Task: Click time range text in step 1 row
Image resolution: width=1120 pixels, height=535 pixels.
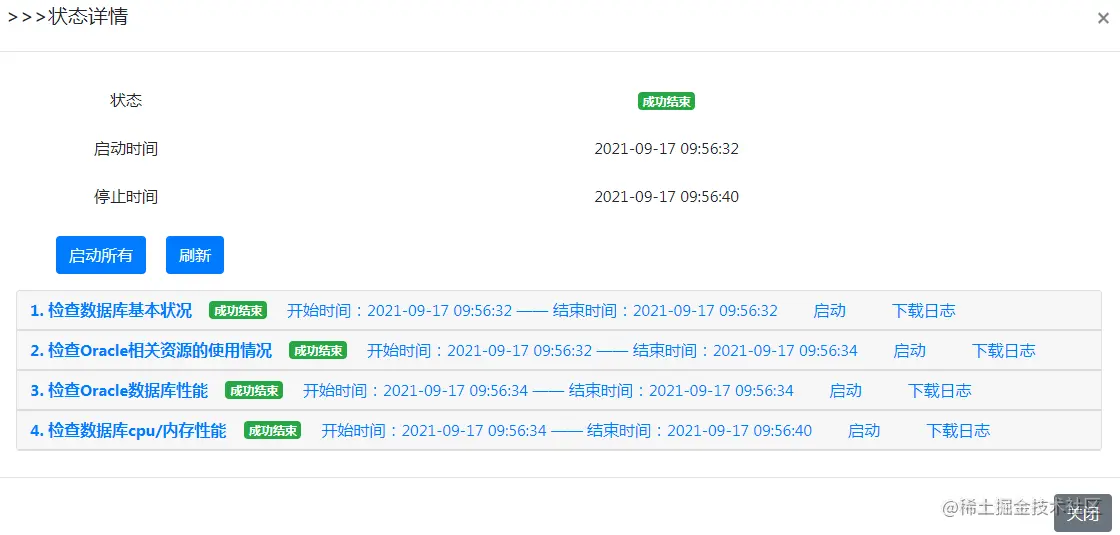Action: 532,311
